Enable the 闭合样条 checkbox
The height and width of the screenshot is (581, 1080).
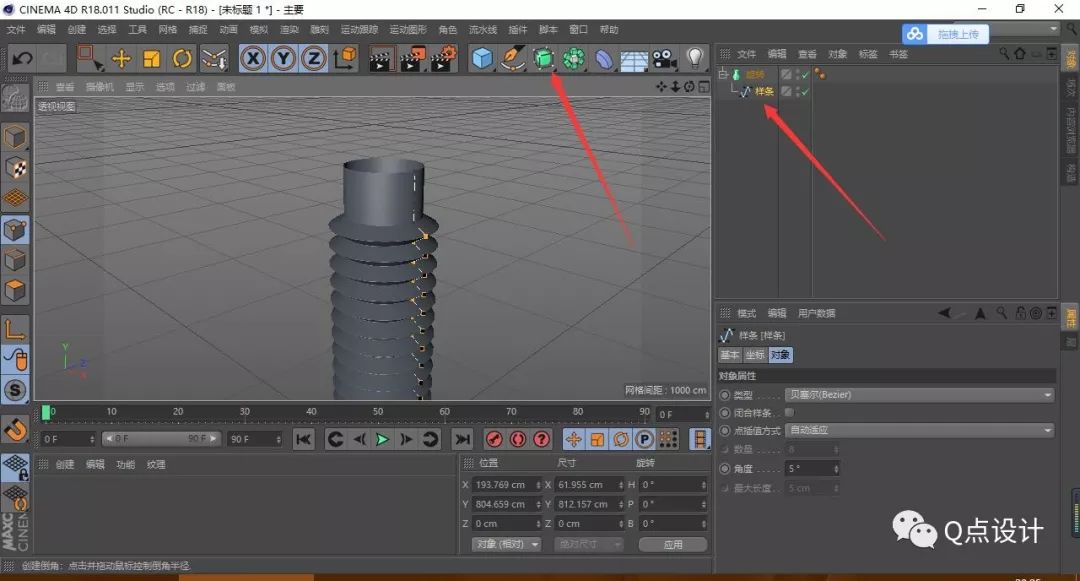(789, 410)
